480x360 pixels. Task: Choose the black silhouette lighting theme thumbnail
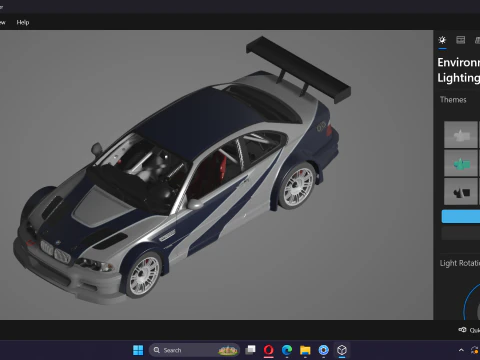tap(461, 191)
